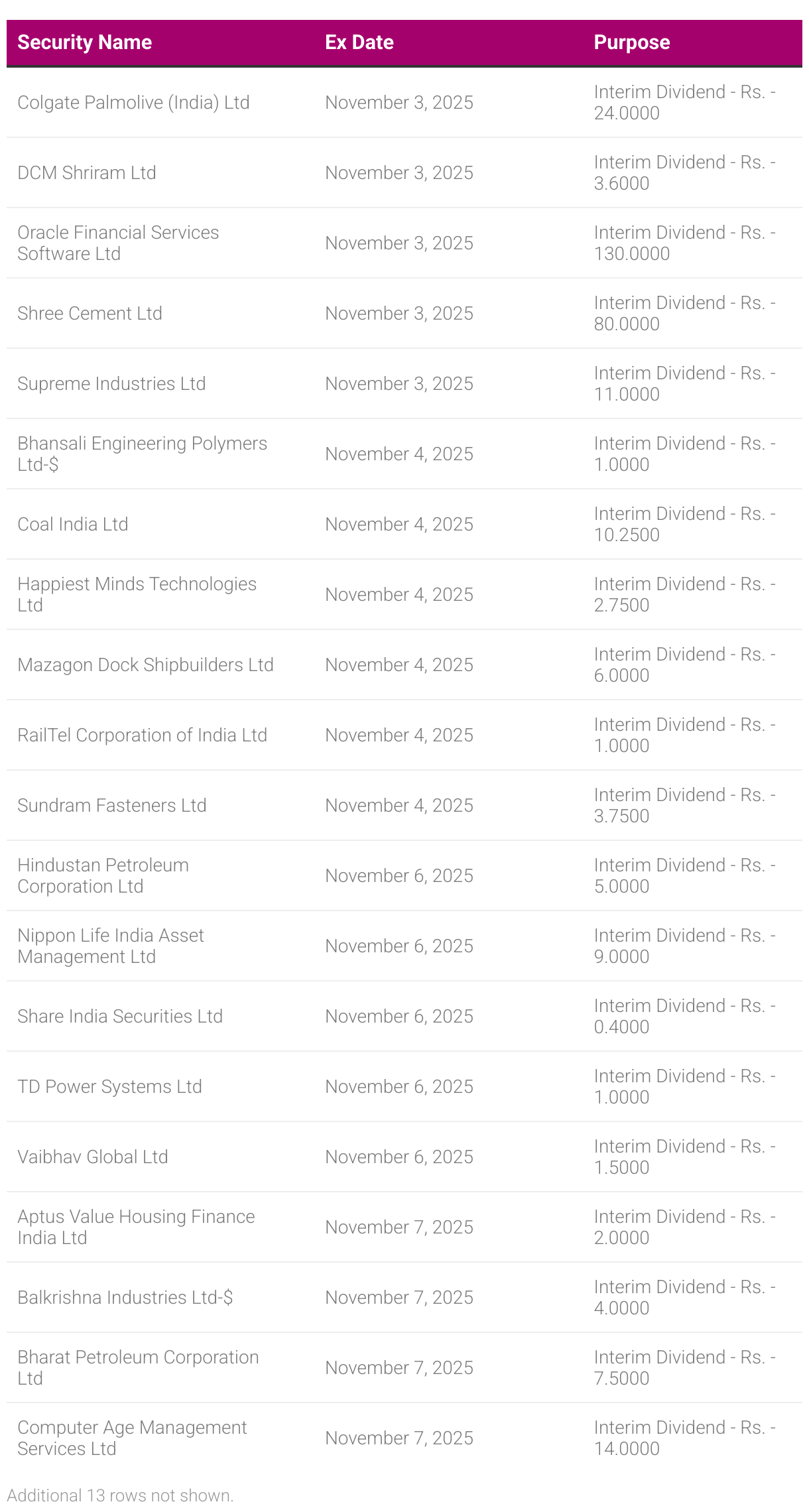This screenshot has height=1512, width=809.
Task: Click Sundram Fasteners Ltd ex date
Action: (399, 806)
